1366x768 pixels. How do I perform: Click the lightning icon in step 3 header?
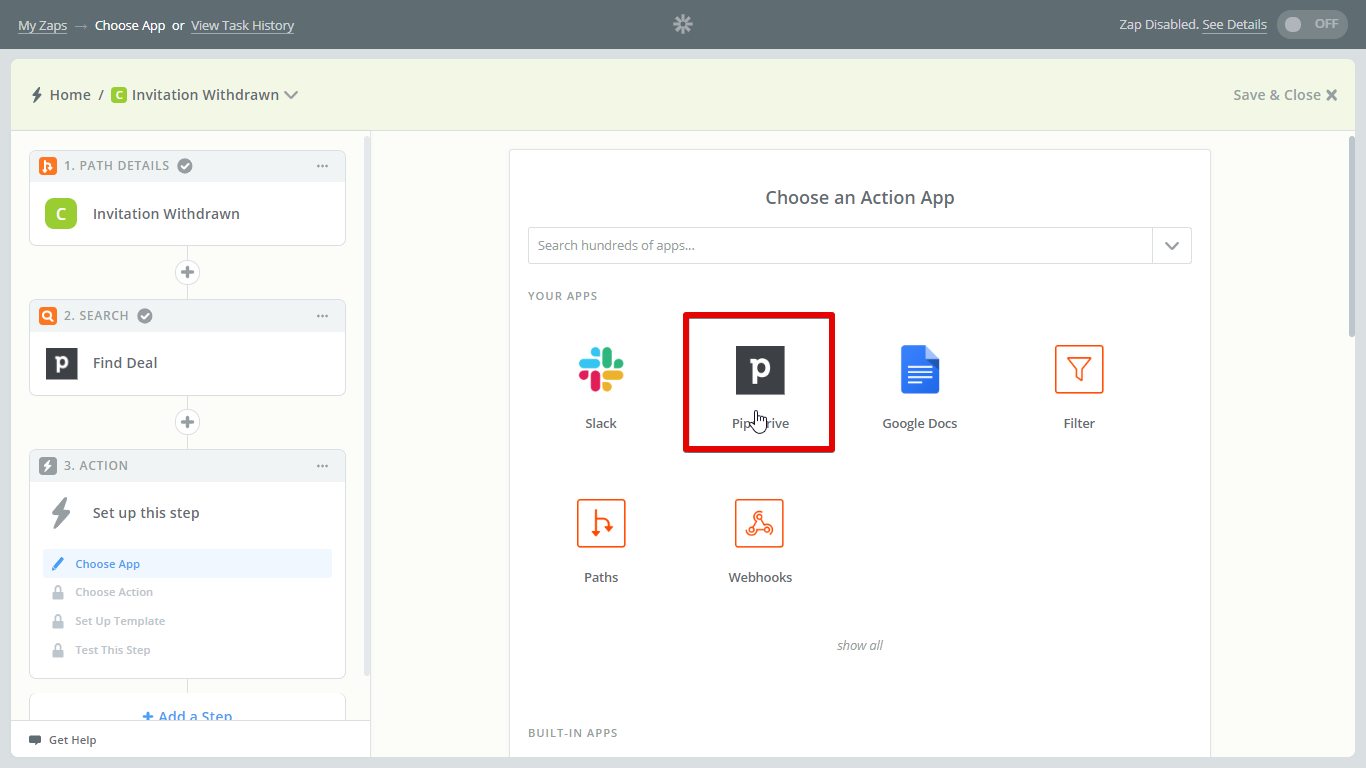[x=48, y=466]
